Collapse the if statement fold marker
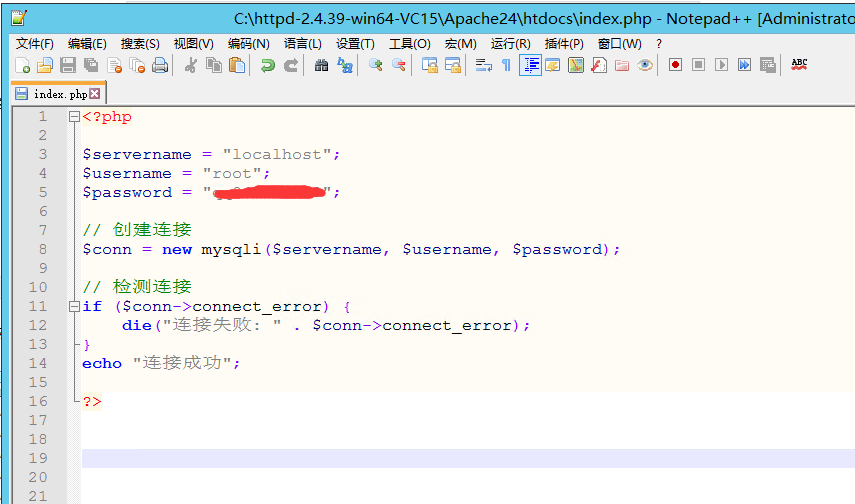This screenshot has width=855, height=504. click(74, 307)
